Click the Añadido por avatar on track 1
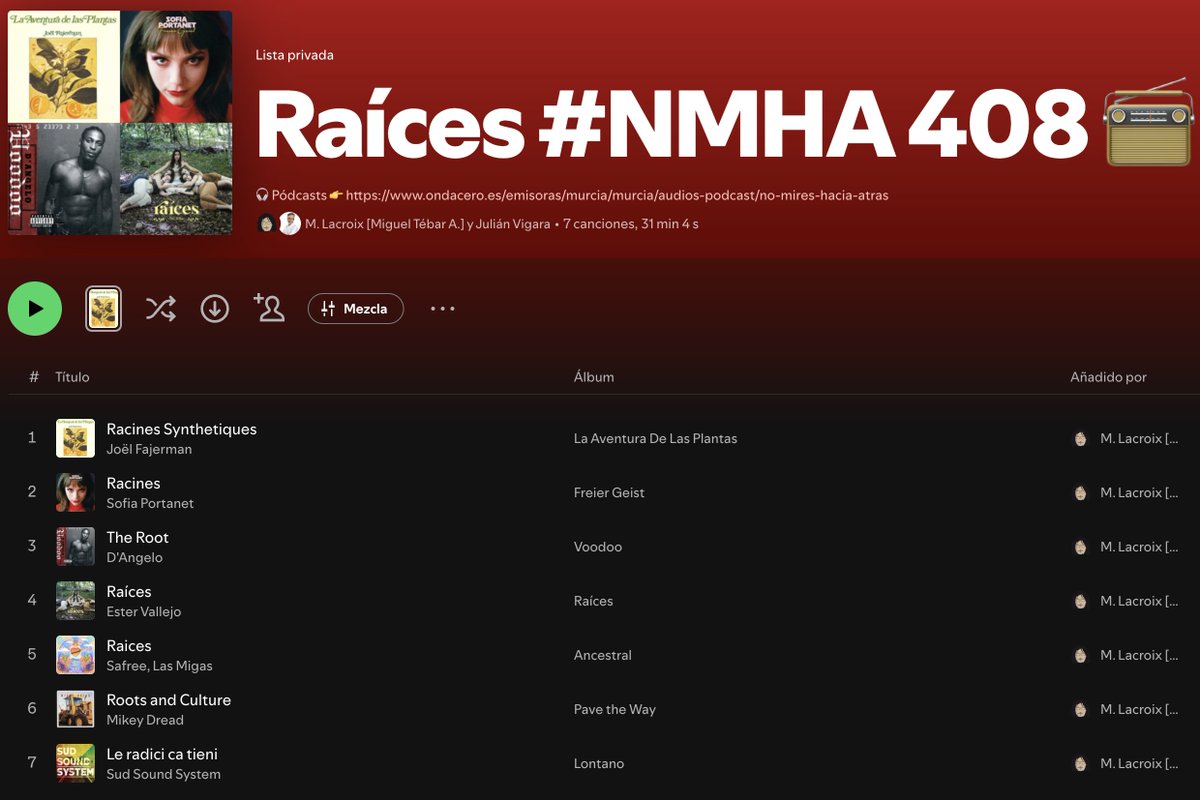 pos(1080,438)
